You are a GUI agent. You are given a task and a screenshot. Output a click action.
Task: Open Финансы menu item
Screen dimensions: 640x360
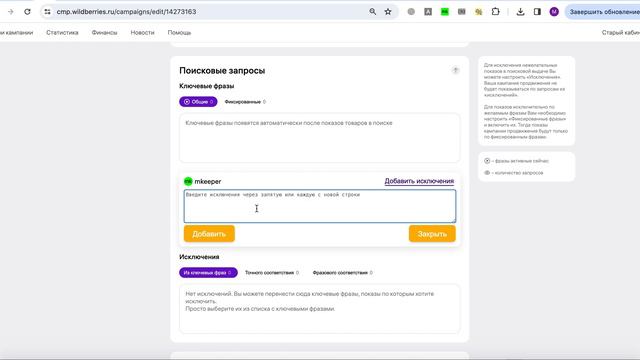click(104, 32)
